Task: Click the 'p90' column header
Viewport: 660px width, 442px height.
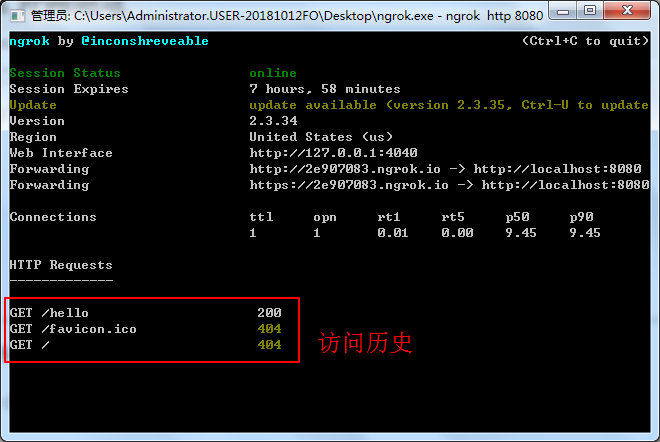Action: [x=581, y=218]
